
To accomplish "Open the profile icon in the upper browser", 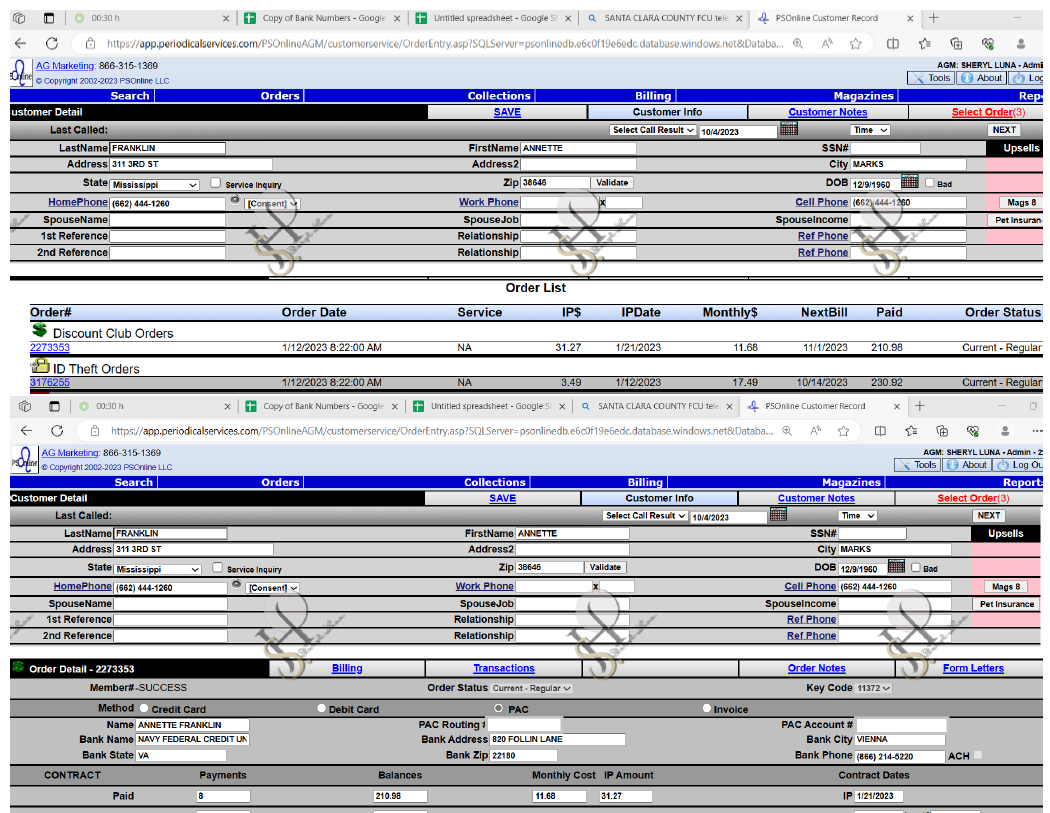I will (x=1021, y=44).
